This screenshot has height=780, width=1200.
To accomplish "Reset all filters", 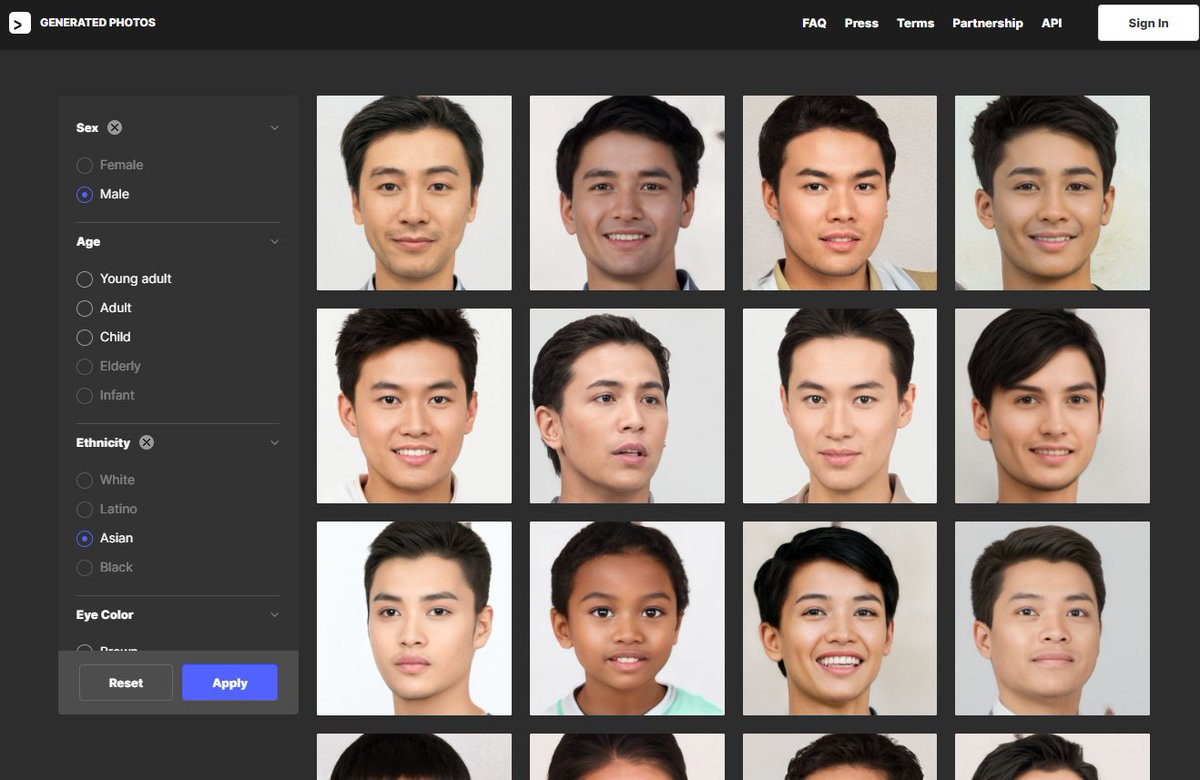I will coord(126,683).
